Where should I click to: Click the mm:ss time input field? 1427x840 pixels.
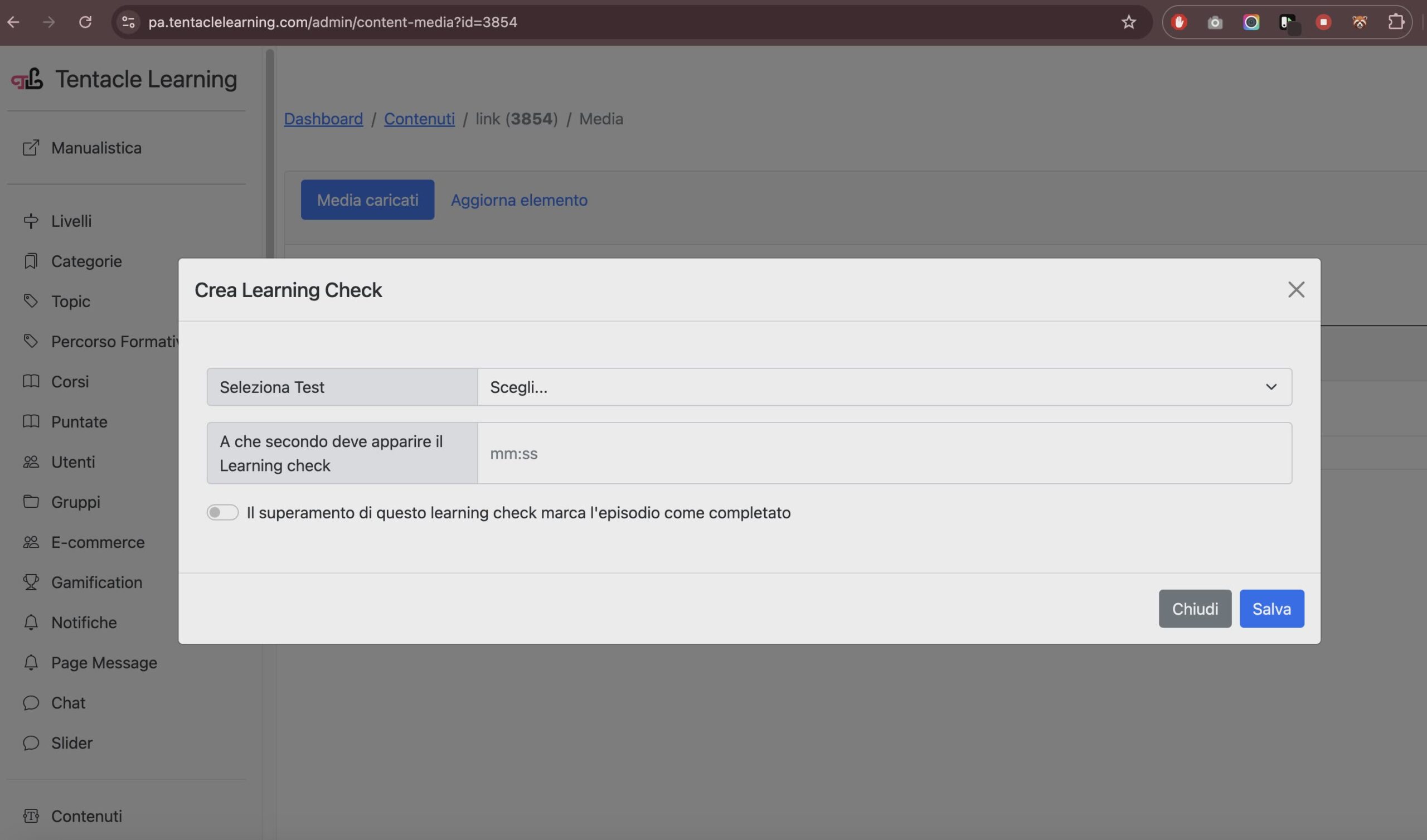click(884, 453)
